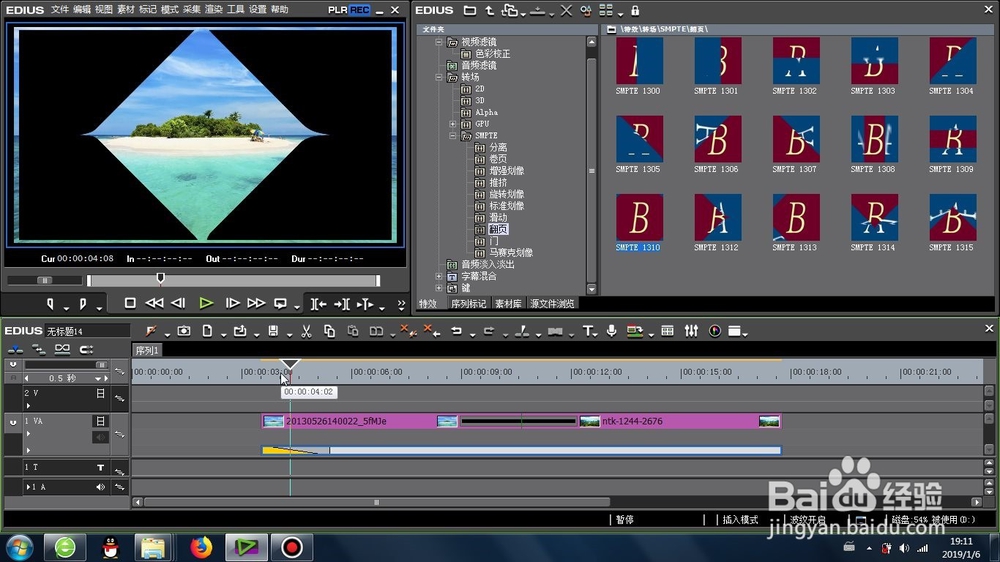The image size is (1000, 562).
Task: Open the 文件 menu
Action: [x=60, y=10]
